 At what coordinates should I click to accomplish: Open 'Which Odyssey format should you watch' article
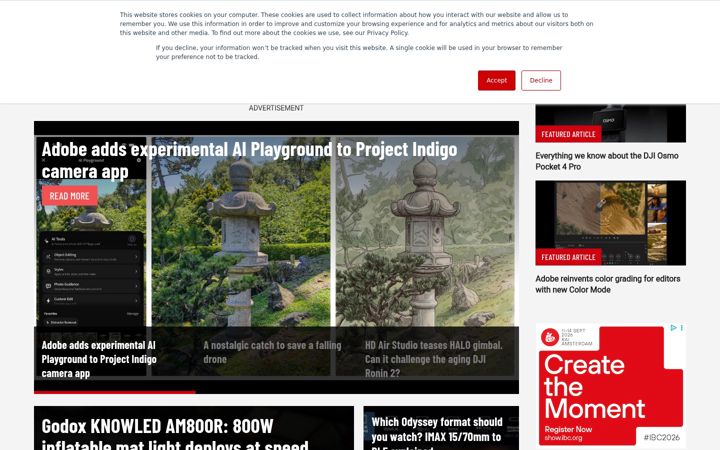(437, 433)
